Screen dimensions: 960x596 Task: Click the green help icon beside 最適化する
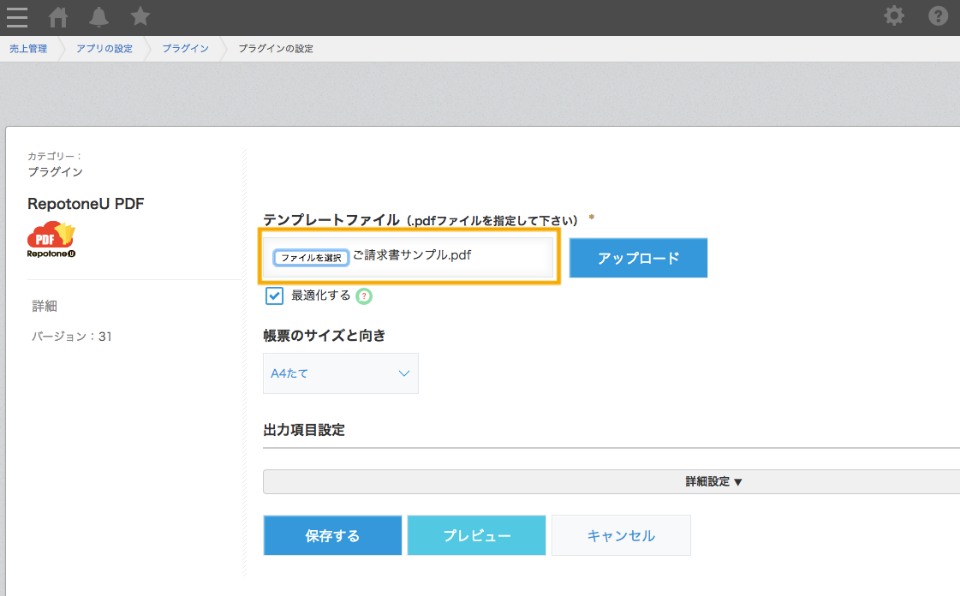364,296
